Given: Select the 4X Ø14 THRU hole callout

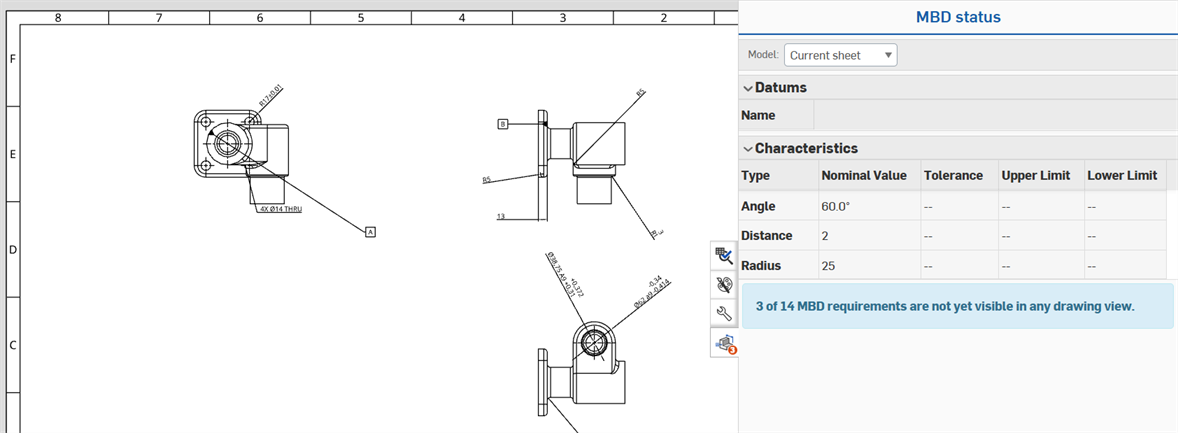Looking at the screenshot, I should pyautogui.click(x=280, y=209).
